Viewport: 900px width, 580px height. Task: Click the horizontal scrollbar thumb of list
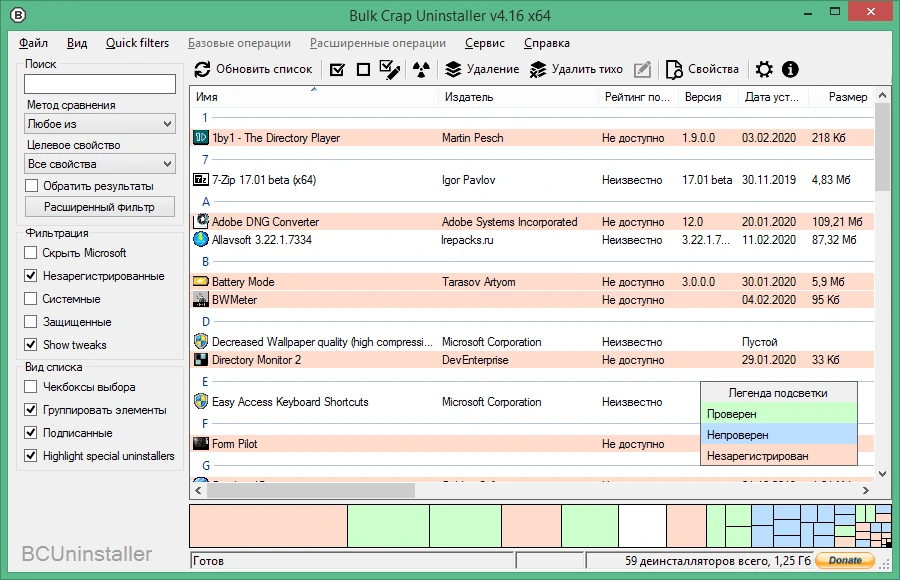(x=311, y=490)
